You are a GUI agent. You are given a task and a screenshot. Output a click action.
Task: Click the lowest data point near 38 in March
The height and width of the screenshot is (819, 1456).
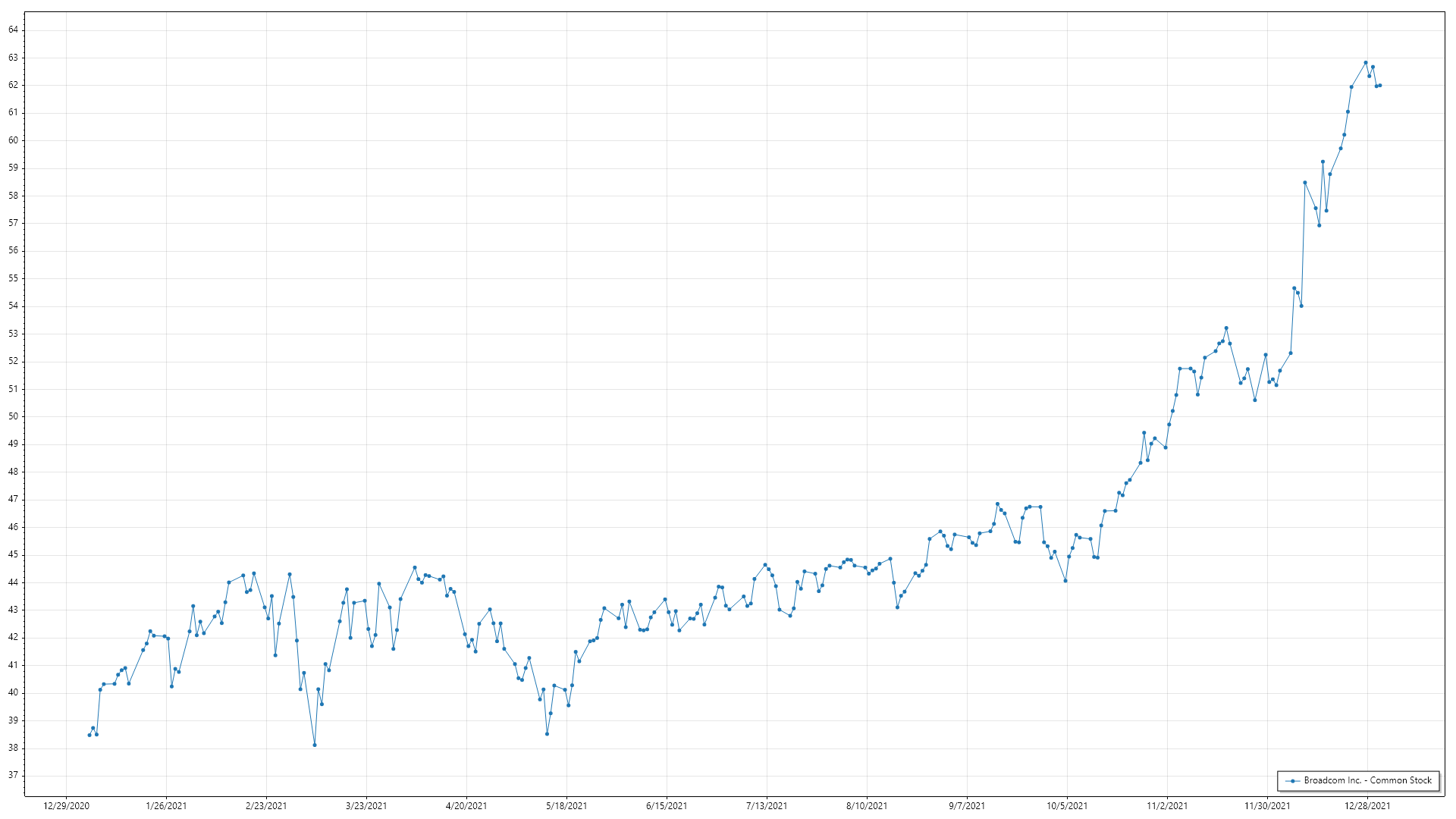click(315, 745)
